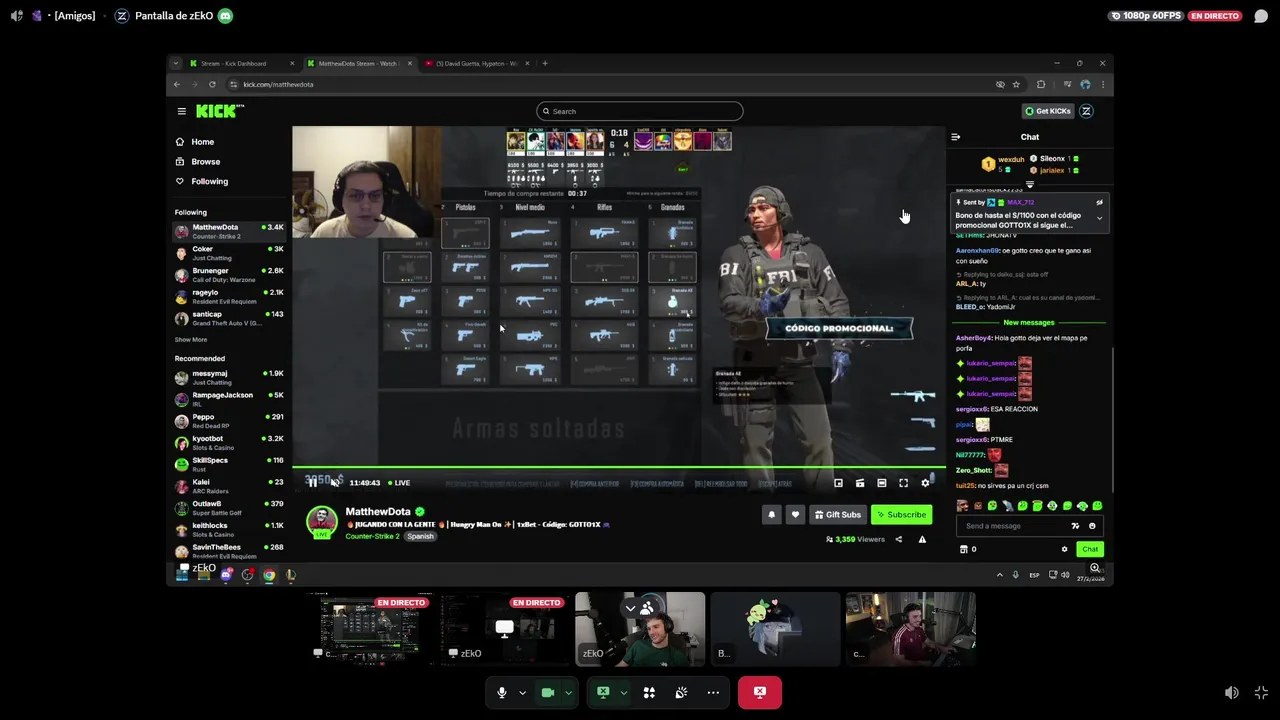Jump to LIVE indicator in player
The height and width of the screenshot is (720, 1280).
[398, 483]
